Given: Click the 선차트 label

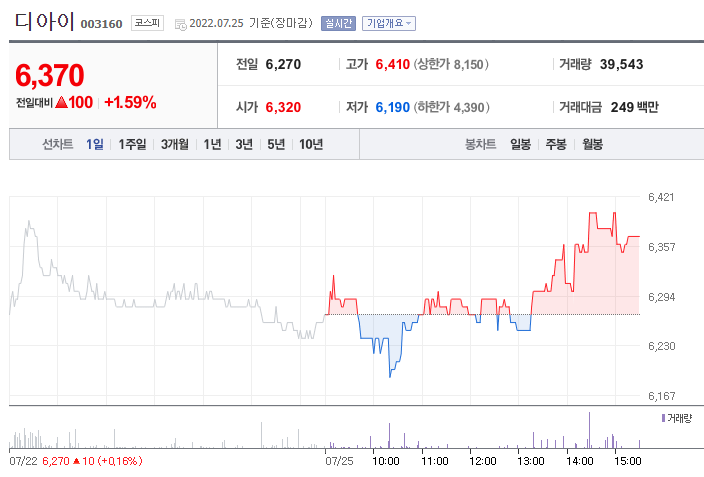Looking at the screenshot, I should (x=57, y=144).
